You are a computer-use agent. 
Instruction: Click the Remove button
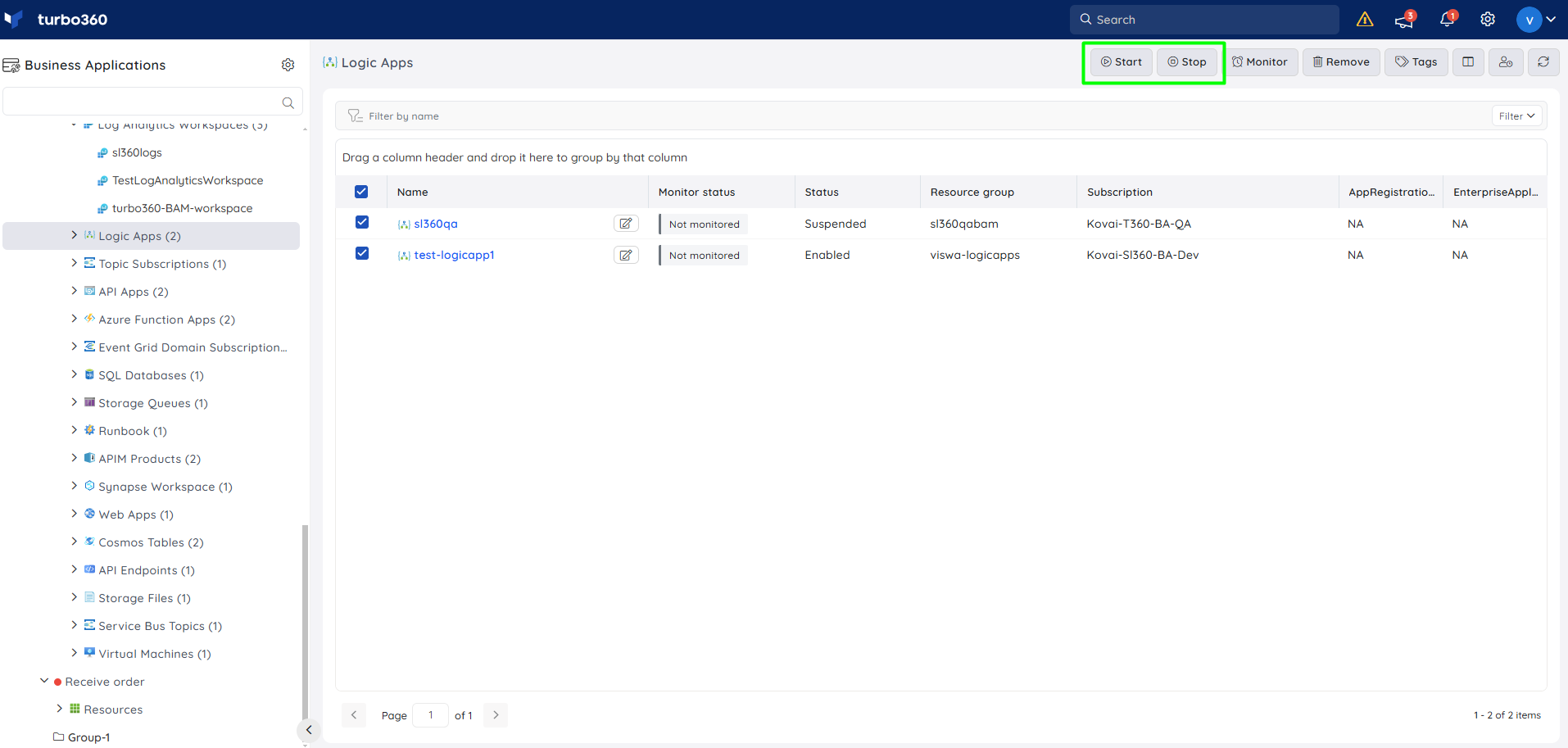[1341, 61]
